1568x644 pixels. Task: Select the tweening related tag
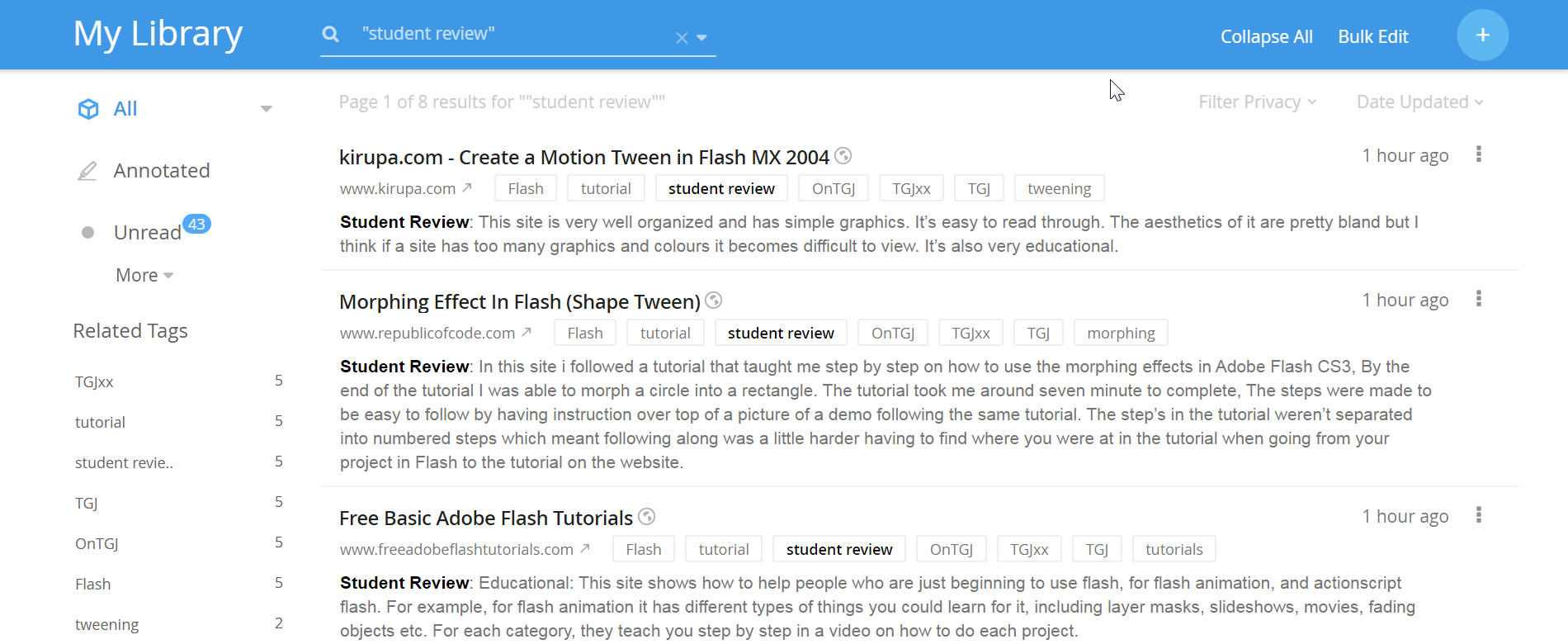coord(107,625)
